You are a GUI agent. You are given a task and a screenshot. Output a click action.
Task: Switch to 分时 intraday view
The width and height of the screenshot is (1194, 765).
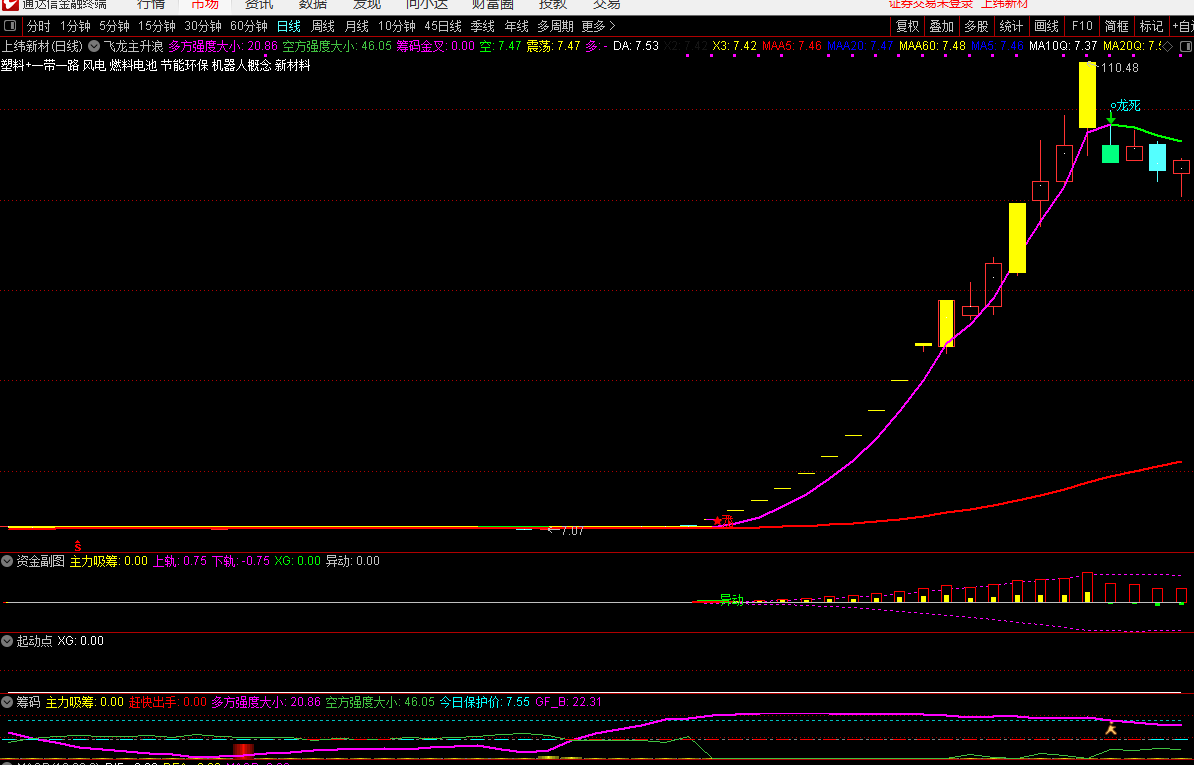39,27
